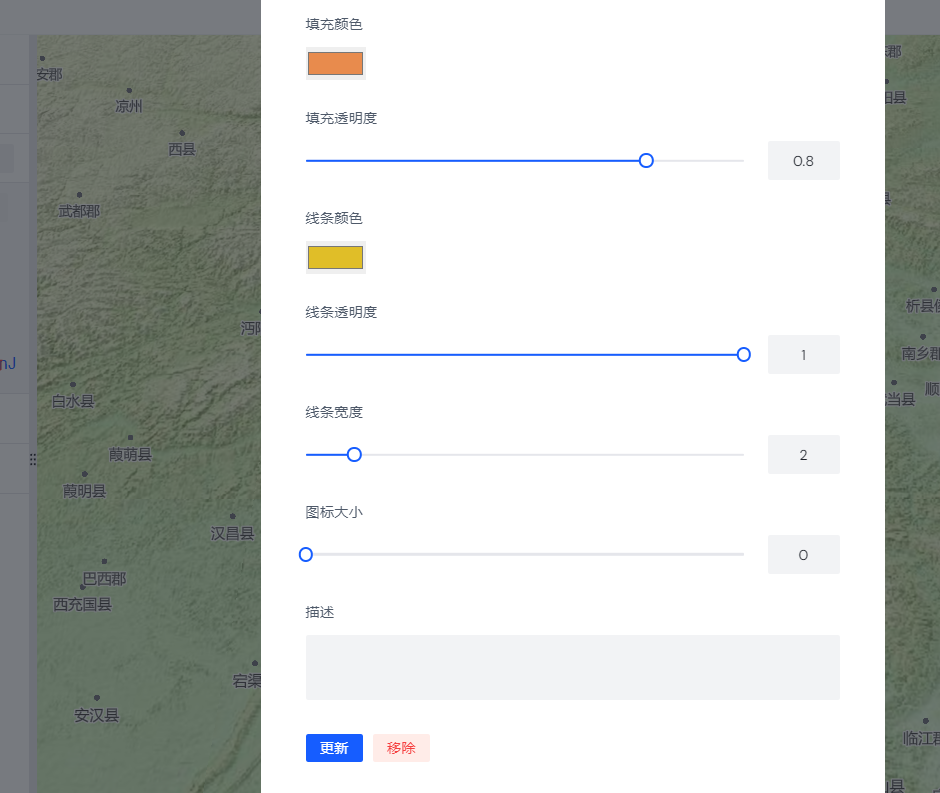Screen dimensions: 940x793
Task: Click the left panel resize grip handle
Action: point(33,459)
